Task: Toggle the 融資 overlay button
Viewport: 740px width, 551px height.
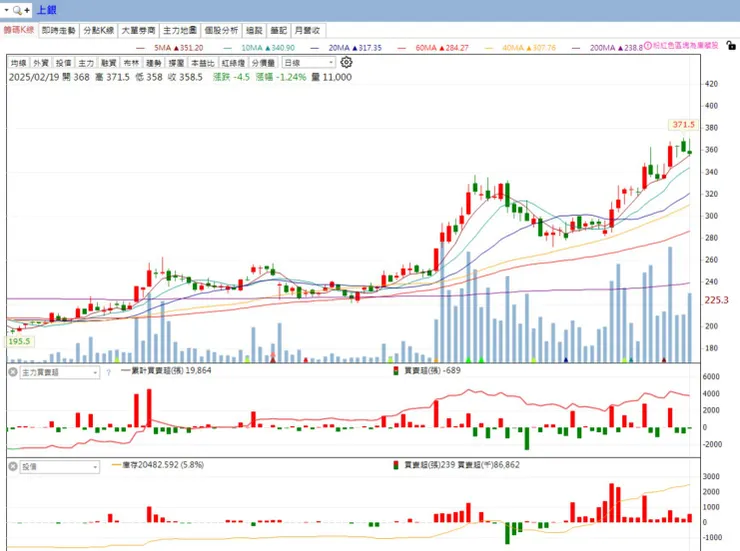Action: [x=109, y=63]
